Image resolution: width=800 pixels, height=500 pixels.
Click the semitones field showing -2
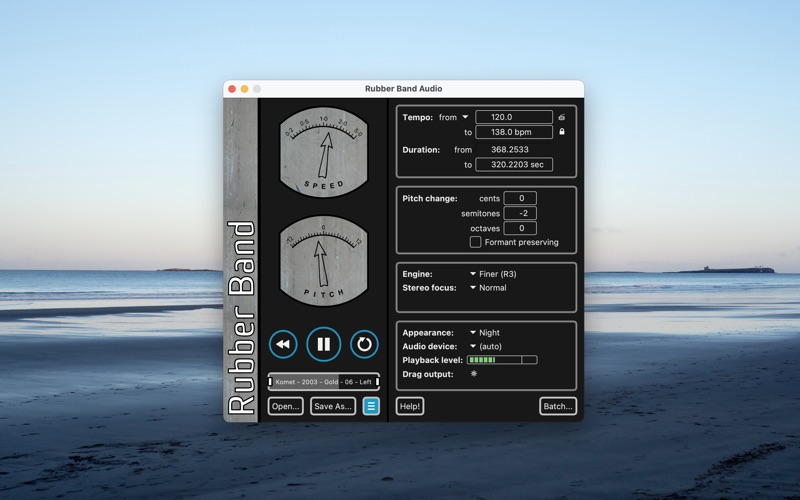tap(520, 213)
